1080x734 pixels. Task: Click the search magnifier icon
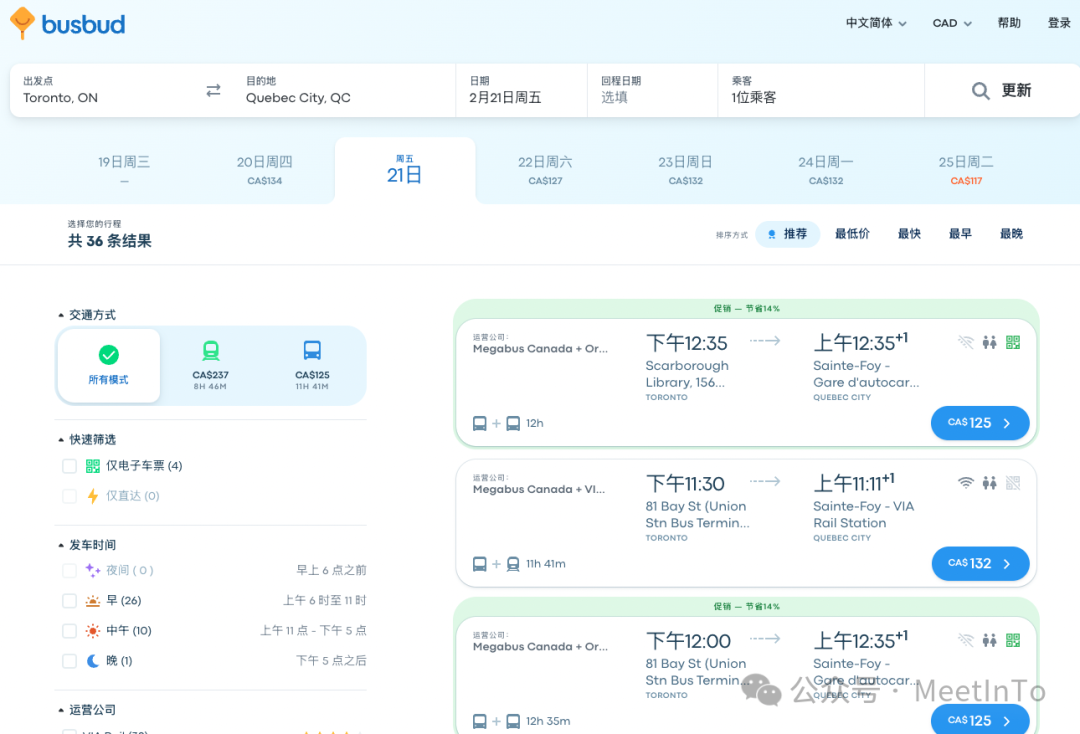(980, 91)
